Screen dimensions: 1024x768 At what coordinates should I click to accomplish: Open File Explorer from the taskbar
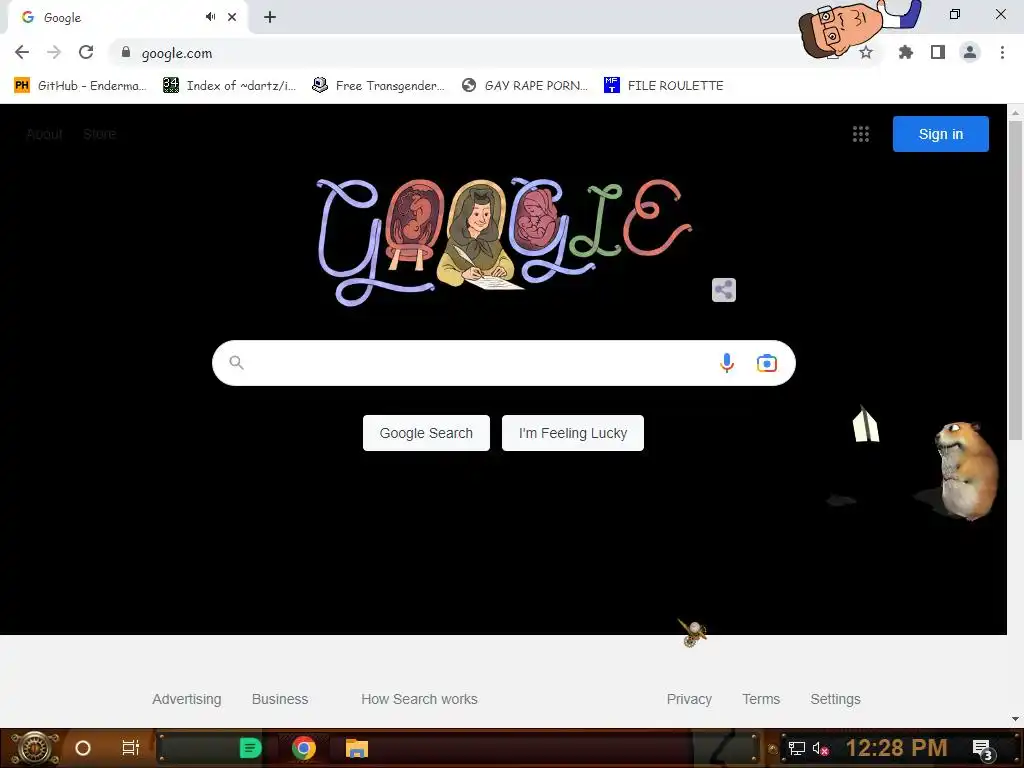(x=357, y=748)
